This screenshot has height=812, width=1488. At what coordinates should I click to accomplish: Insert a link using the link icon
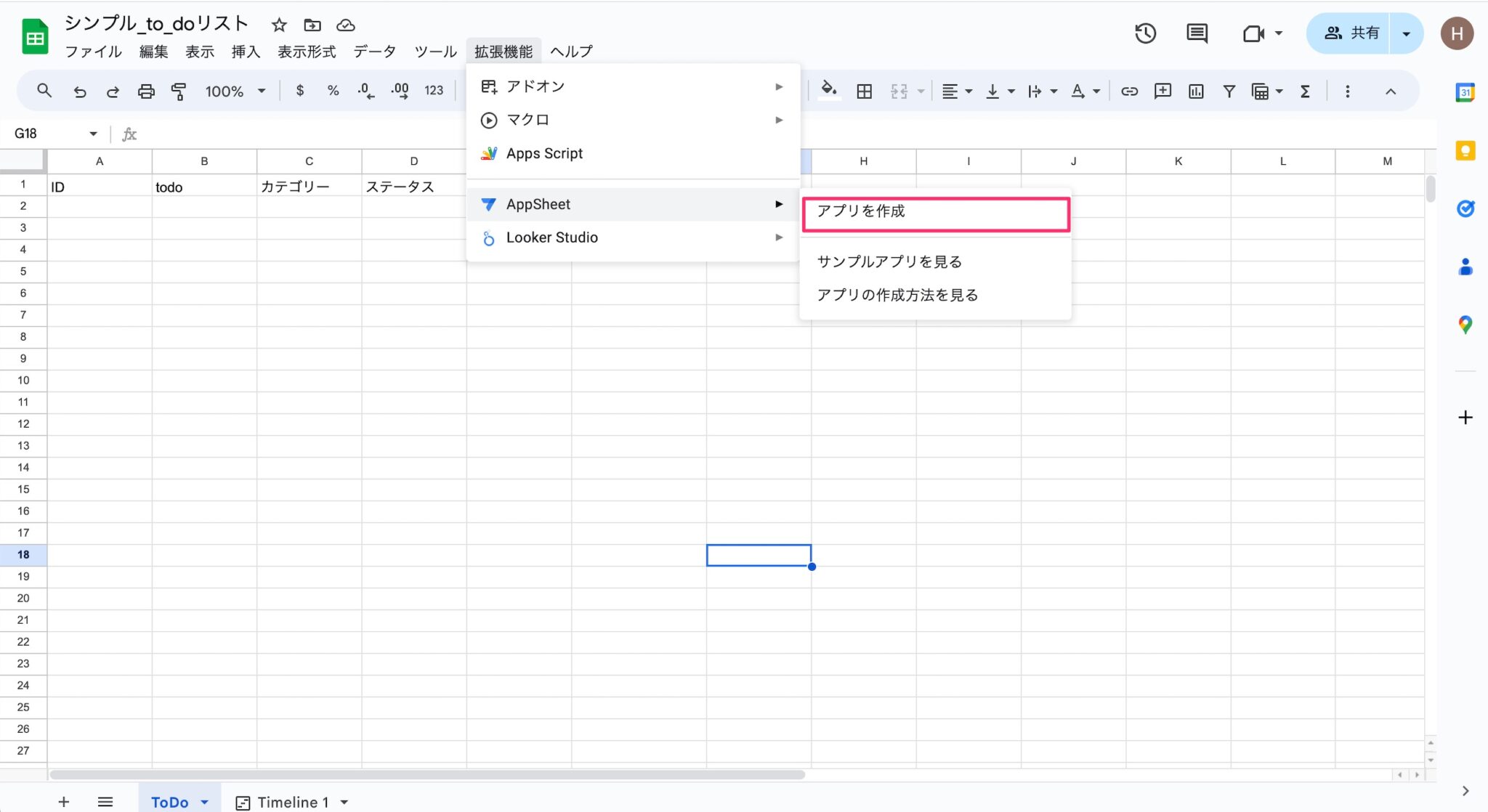pyautogui.click(x=1131, y=91)
